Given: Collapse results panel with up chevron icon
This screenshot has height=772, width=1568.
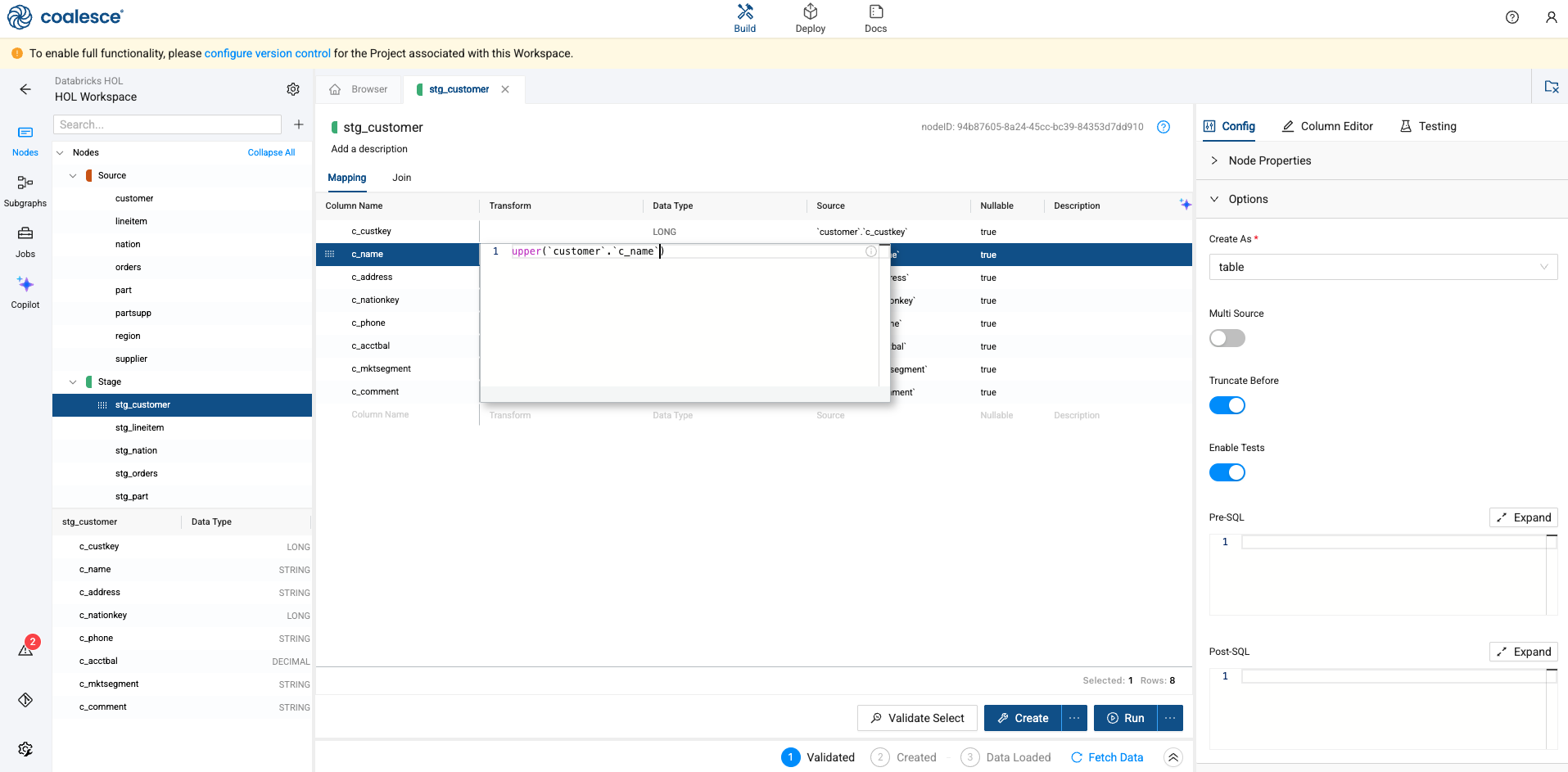Looking at the screenshot, I should (x=1173, y=757).
